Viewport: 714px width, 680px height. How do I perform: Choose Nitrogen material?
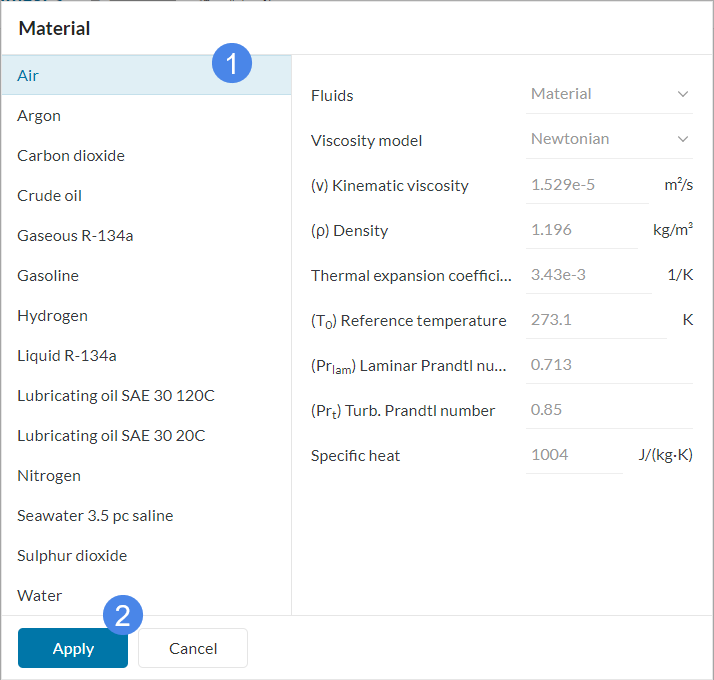click(x=146, y=476)
